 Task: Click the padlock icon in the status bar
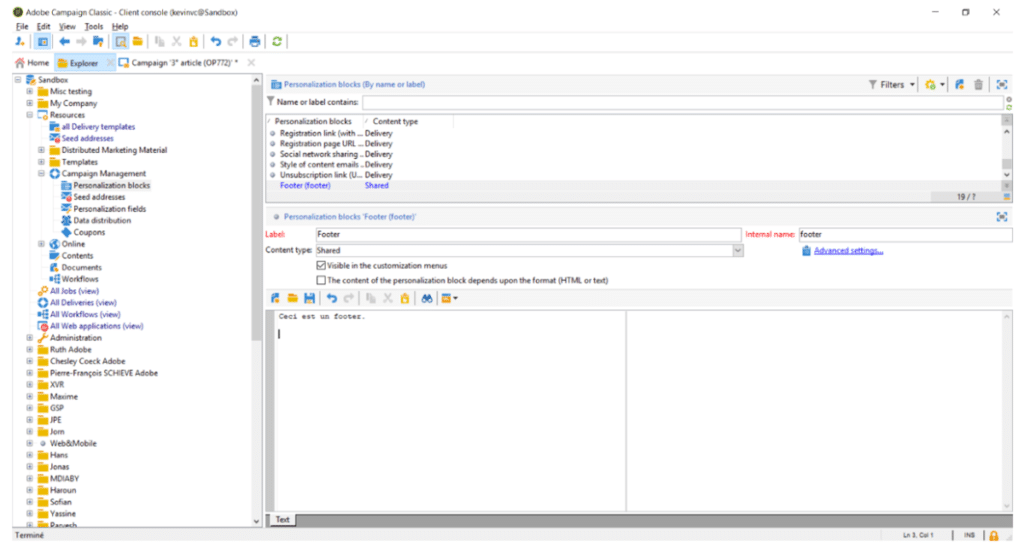(x=994, y=536)
